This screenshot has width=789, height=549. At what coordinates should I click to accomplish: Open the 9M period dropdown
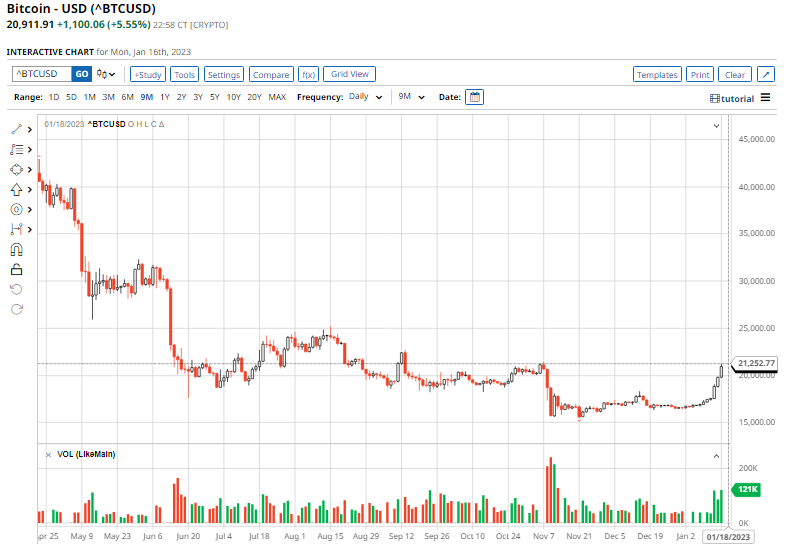click(412, 97)
